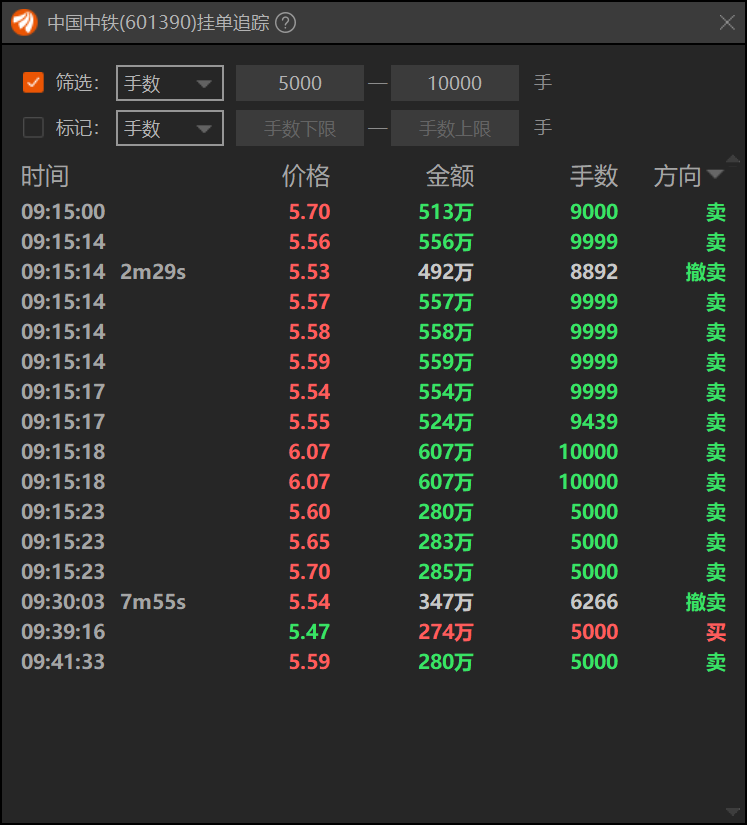Enable the 标记 mark checkbox

[x=34, y=128]
